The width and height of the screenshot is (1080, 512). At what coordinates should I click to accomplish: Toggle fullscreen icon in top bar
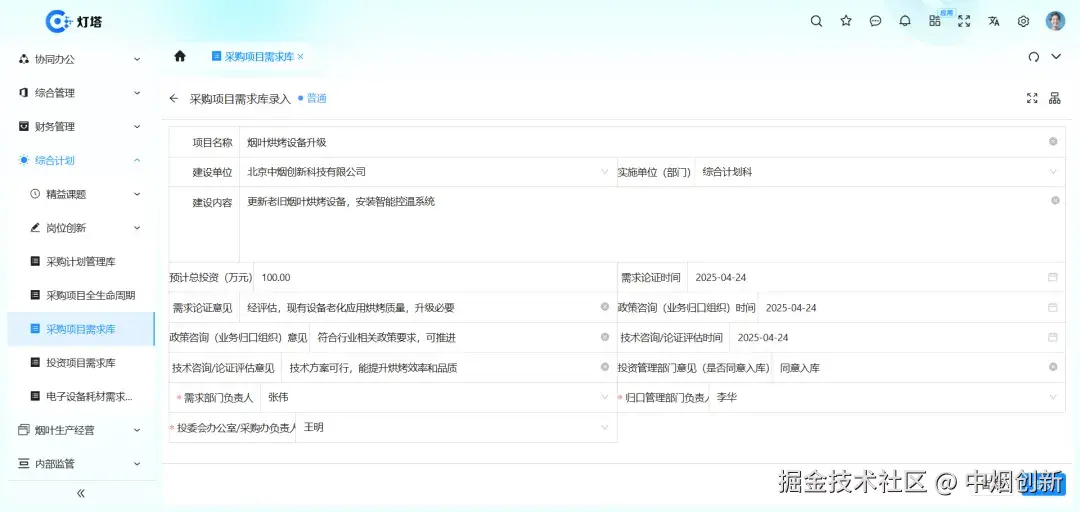pos(964,21)
